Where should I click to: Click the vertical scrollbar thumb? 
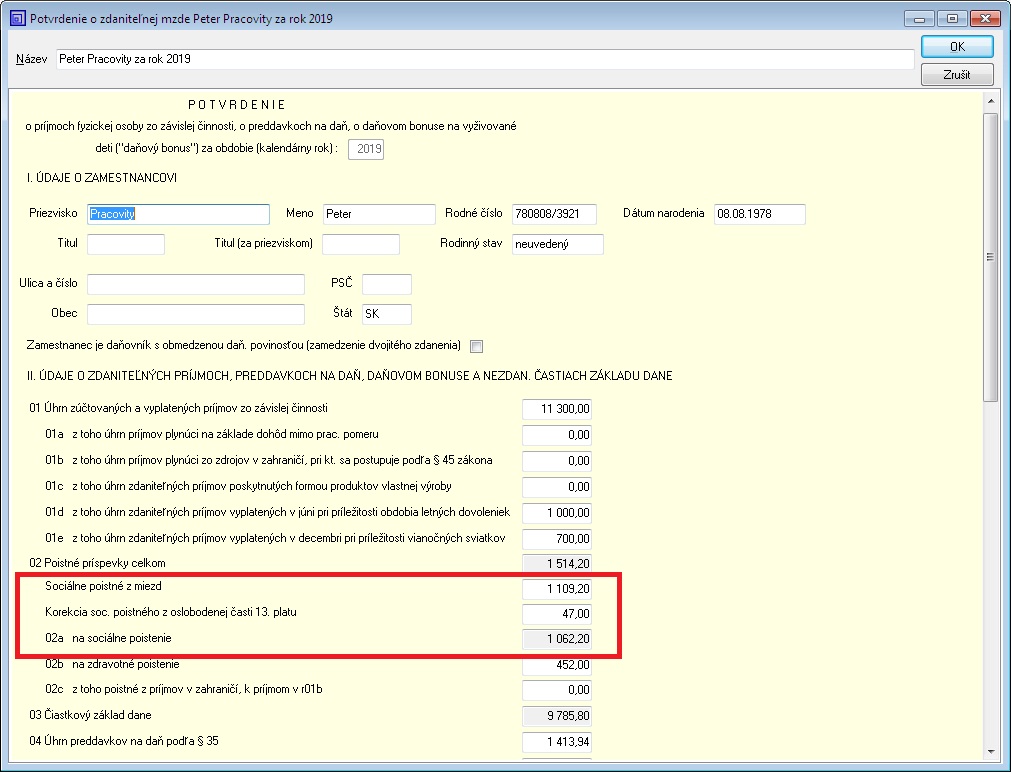(x=990, y=257)
